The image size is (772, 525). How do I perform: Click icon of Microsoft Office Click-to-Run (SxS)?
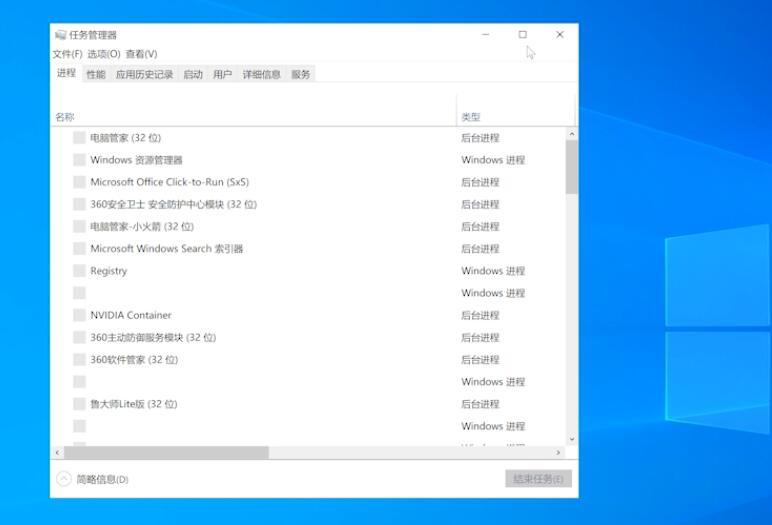coord(79,182)
